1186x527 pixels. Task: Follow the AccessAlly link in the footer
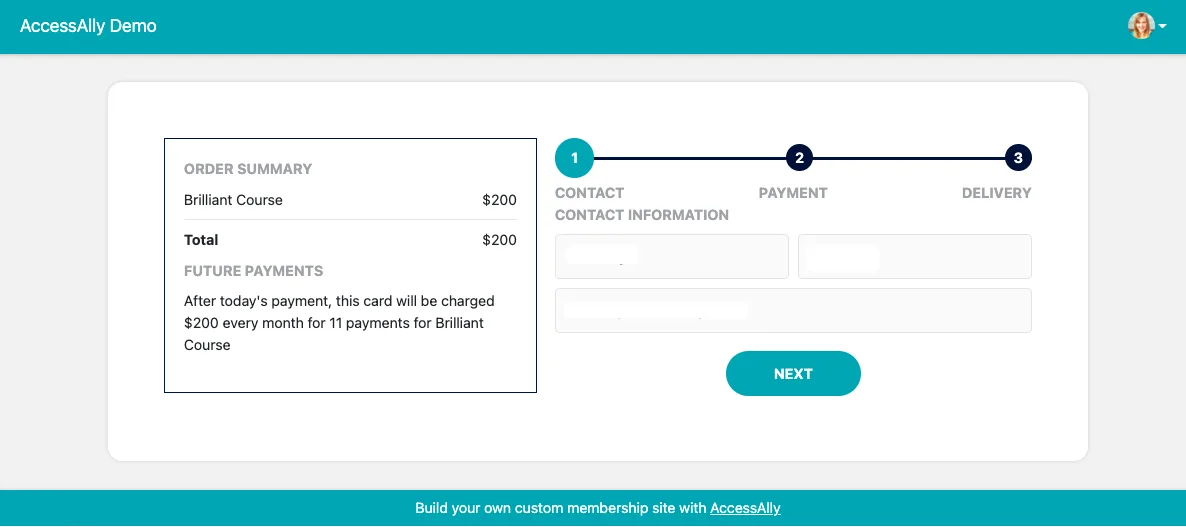(745, 508)
